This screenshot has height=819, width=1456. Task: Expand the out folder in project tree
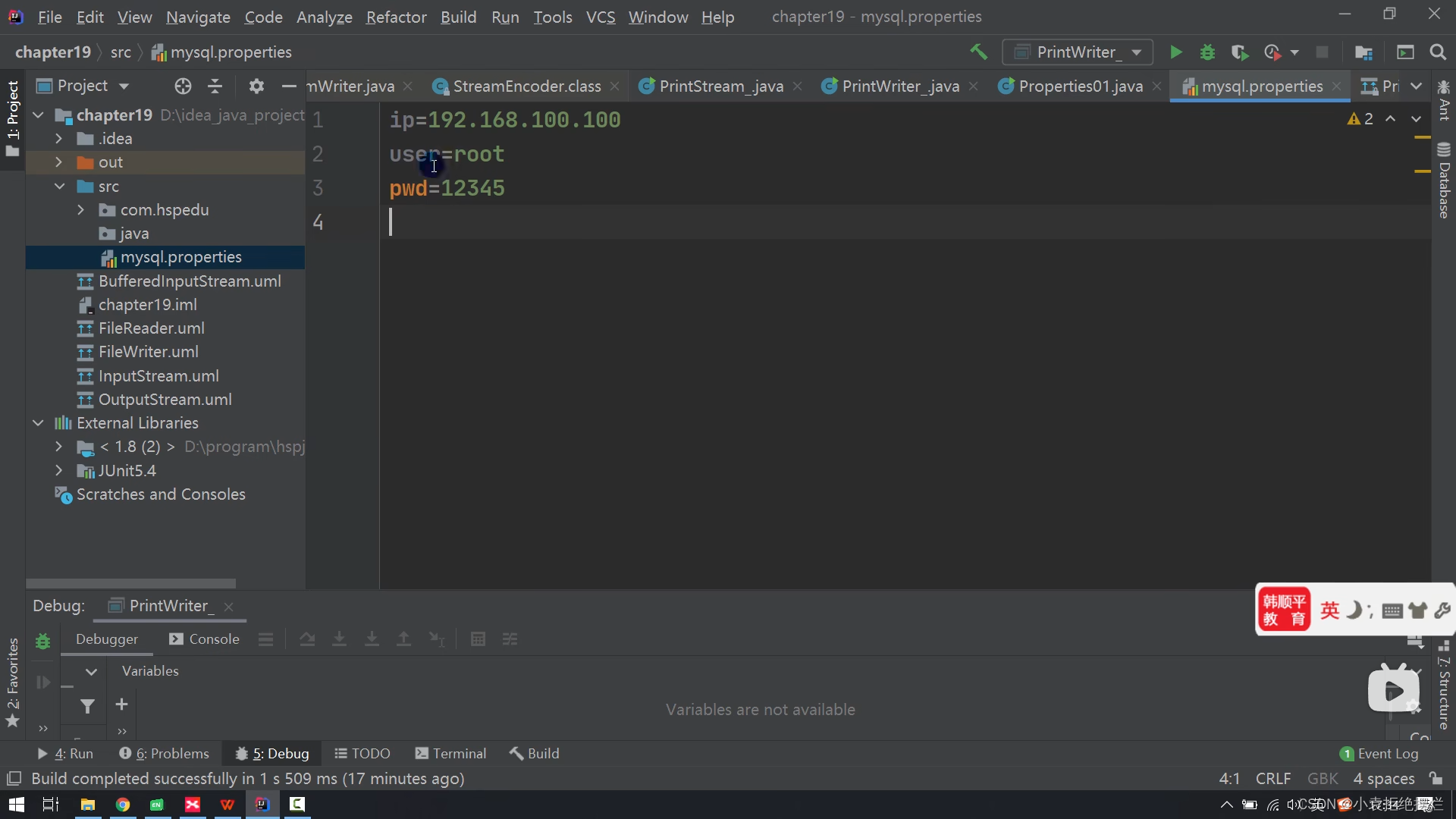tap(59, 162)
